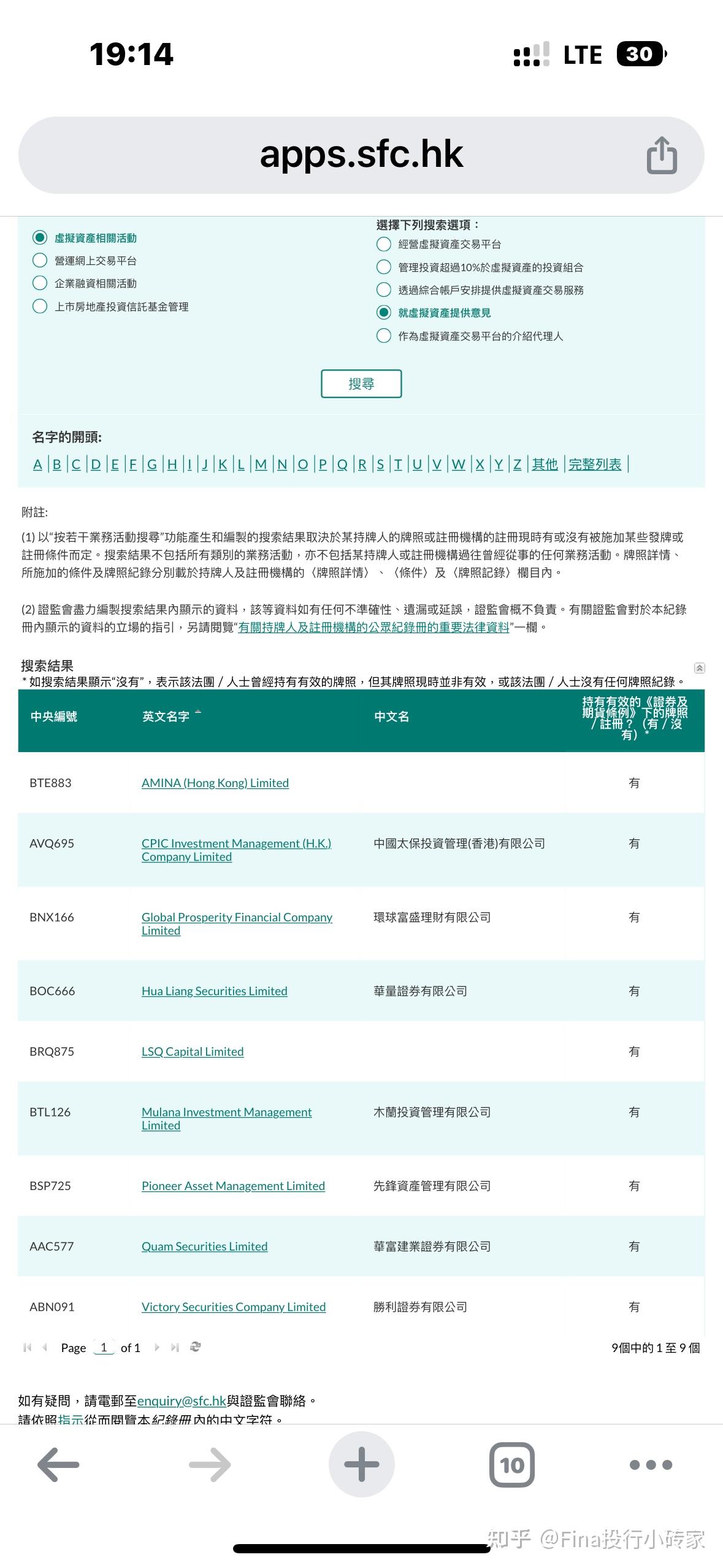
Task: Select 就虛擬資產提供意見 option
Action: [384, 312]
